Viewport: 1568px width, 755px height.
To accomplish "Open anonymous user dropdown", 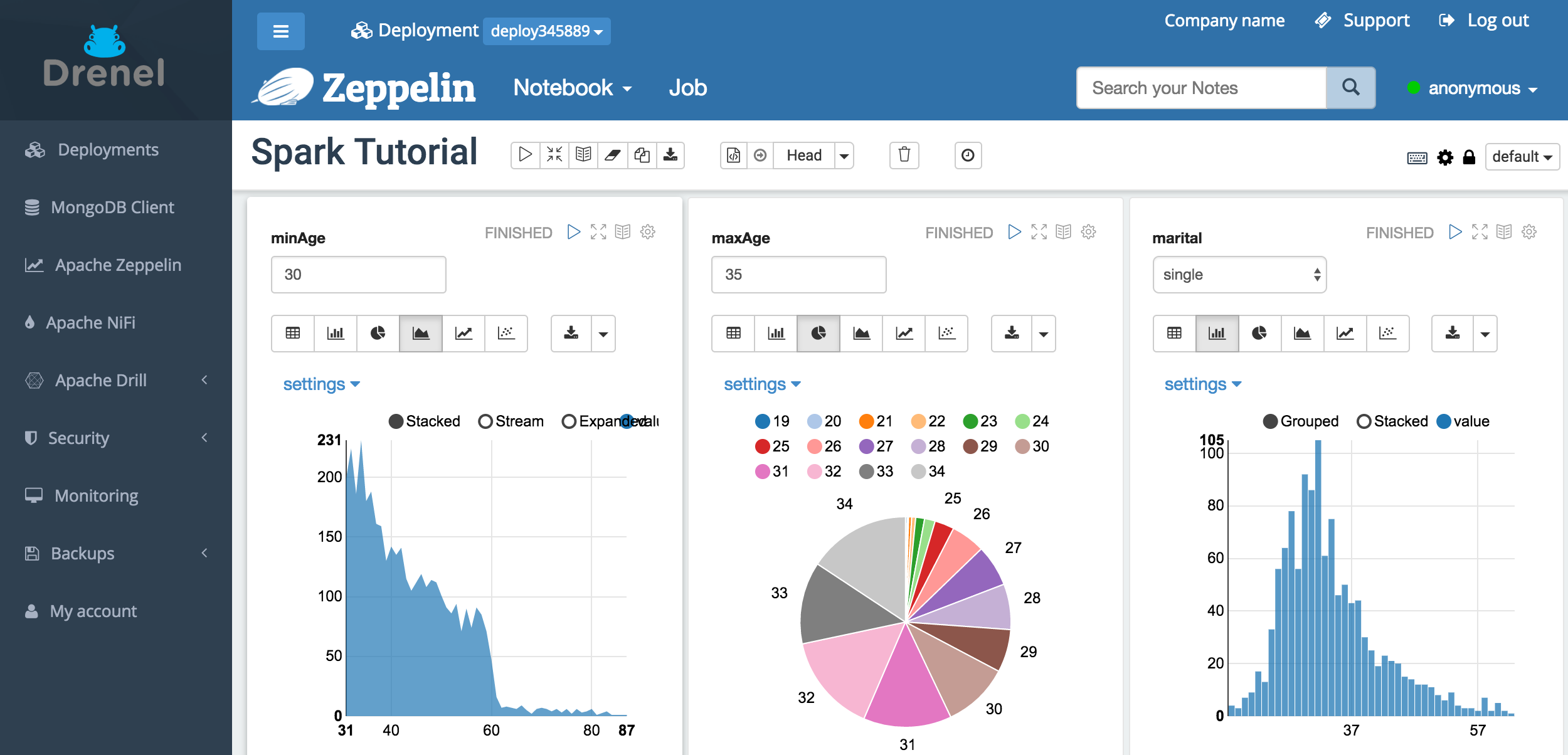I will pyautogui.click(x=1473, y=88).
